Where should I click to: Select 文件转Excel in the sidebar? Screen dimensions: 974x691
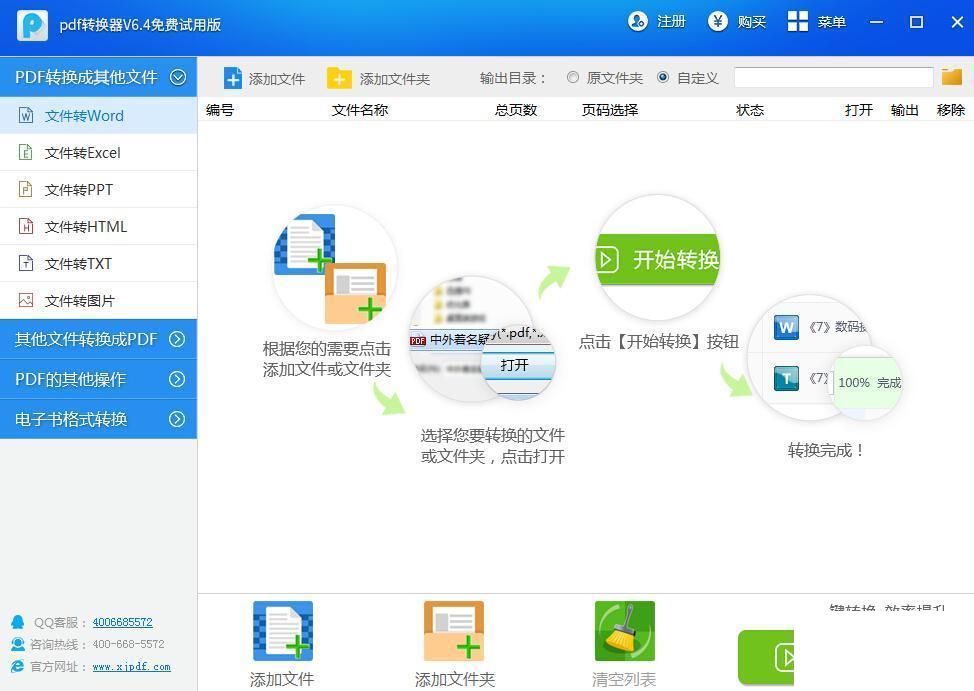coord(99,152)
